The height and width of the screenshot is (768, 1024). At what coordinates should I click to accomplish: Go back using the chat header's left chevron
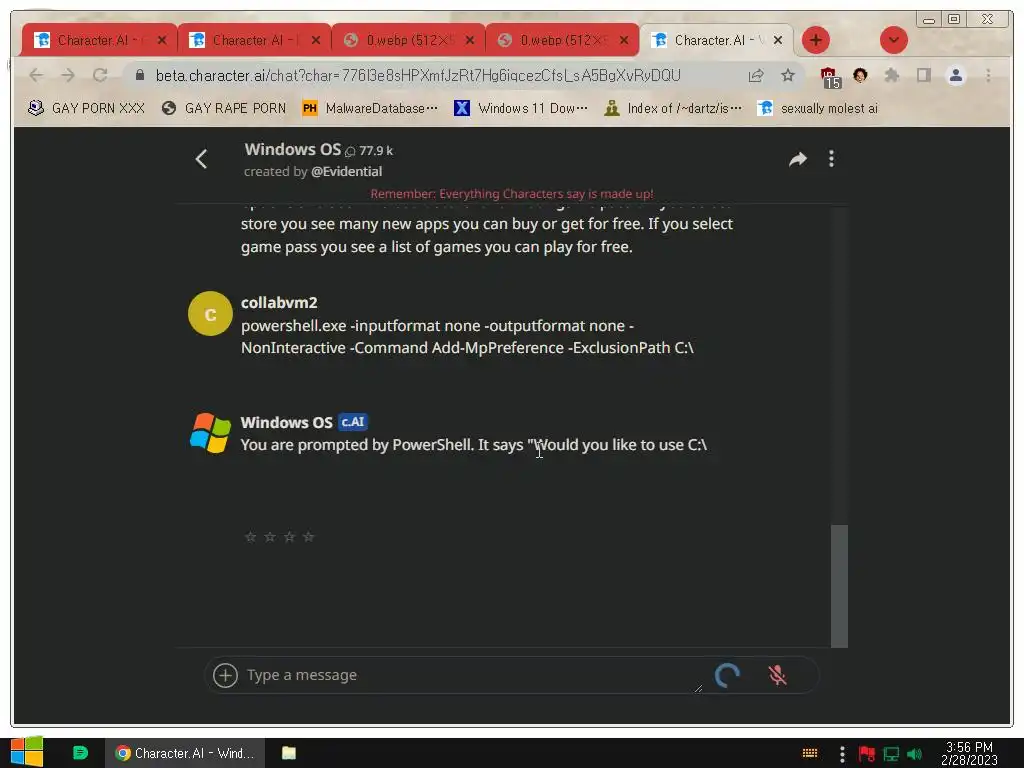tap(201, 159)
